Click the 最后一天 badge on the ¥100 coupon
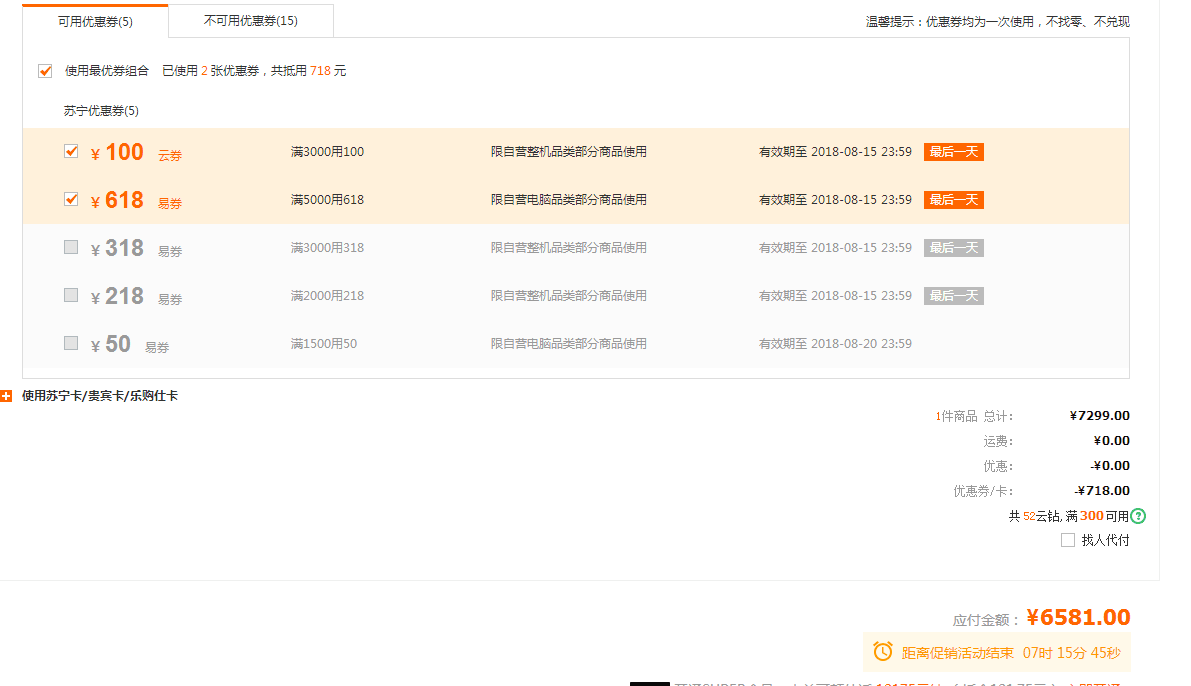 (953, 151)
